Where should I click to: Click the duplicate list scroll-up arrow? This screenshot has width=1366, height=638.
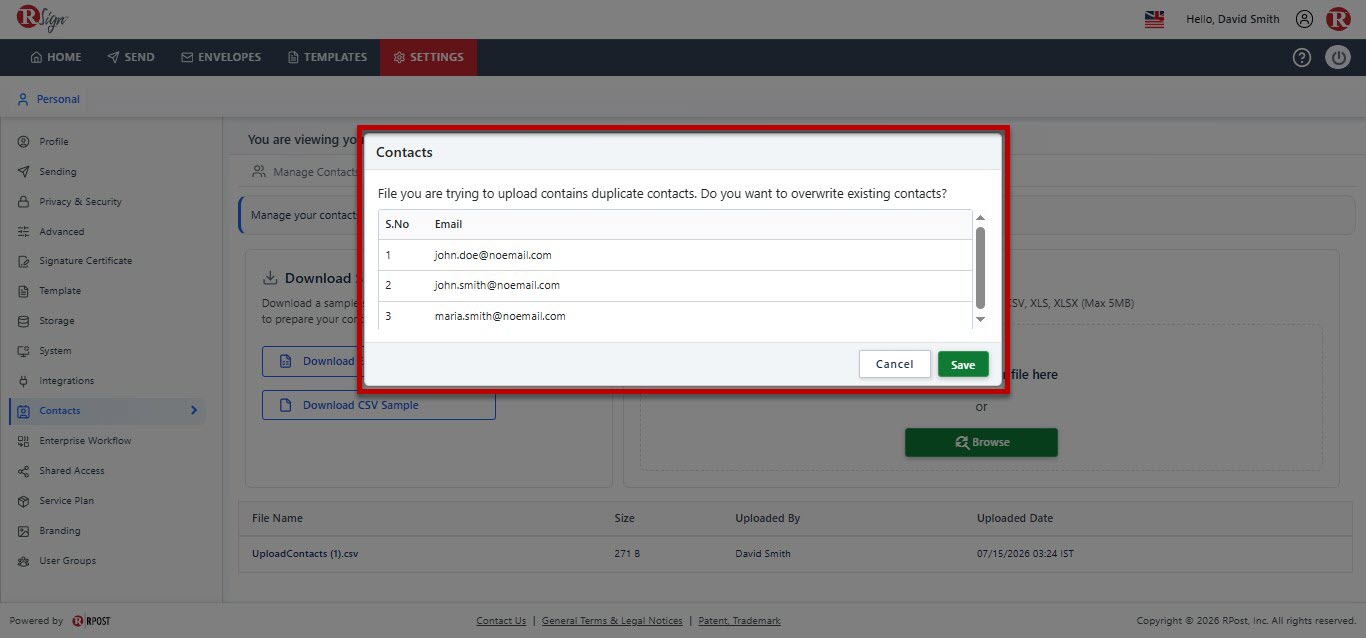point(980,218)
